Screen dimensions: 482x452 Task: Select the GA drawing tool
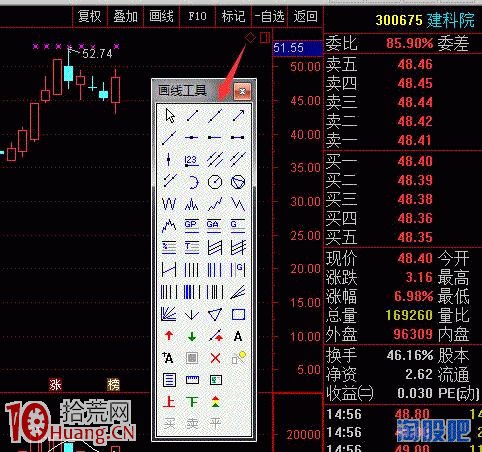pyautogui.click(x=214, y=226)
